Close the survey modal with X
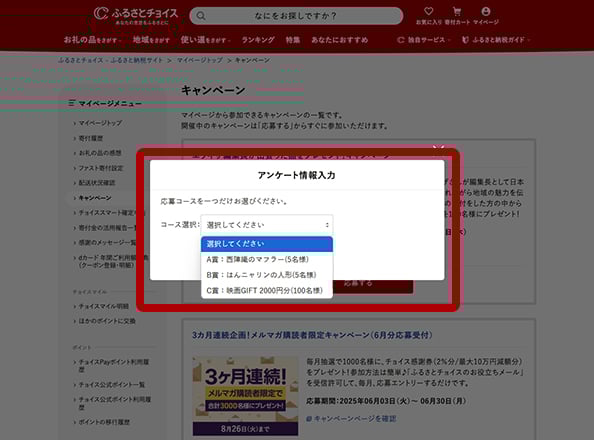This screenshot has width=594, height=440. pyautogui.click(x=439, y=148)
